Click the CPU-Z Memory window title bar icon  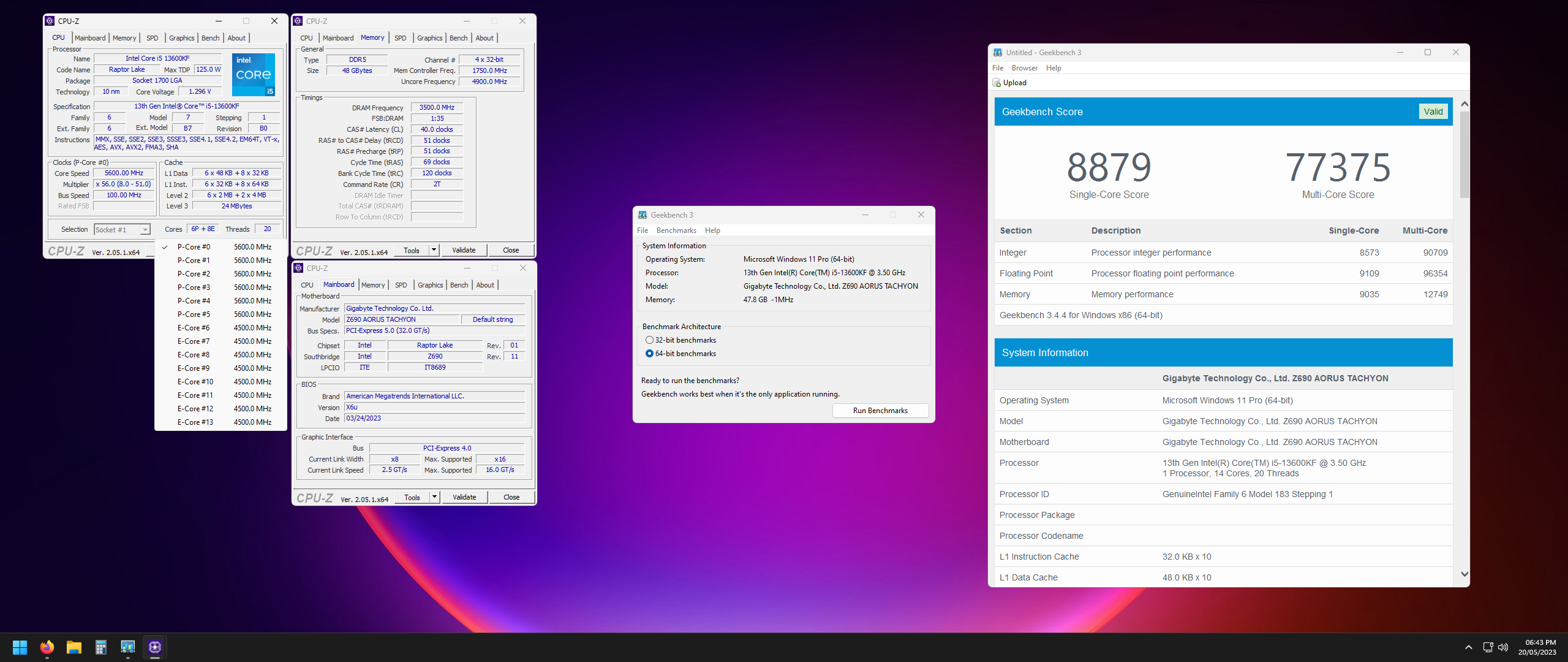(x=298, y=21)
